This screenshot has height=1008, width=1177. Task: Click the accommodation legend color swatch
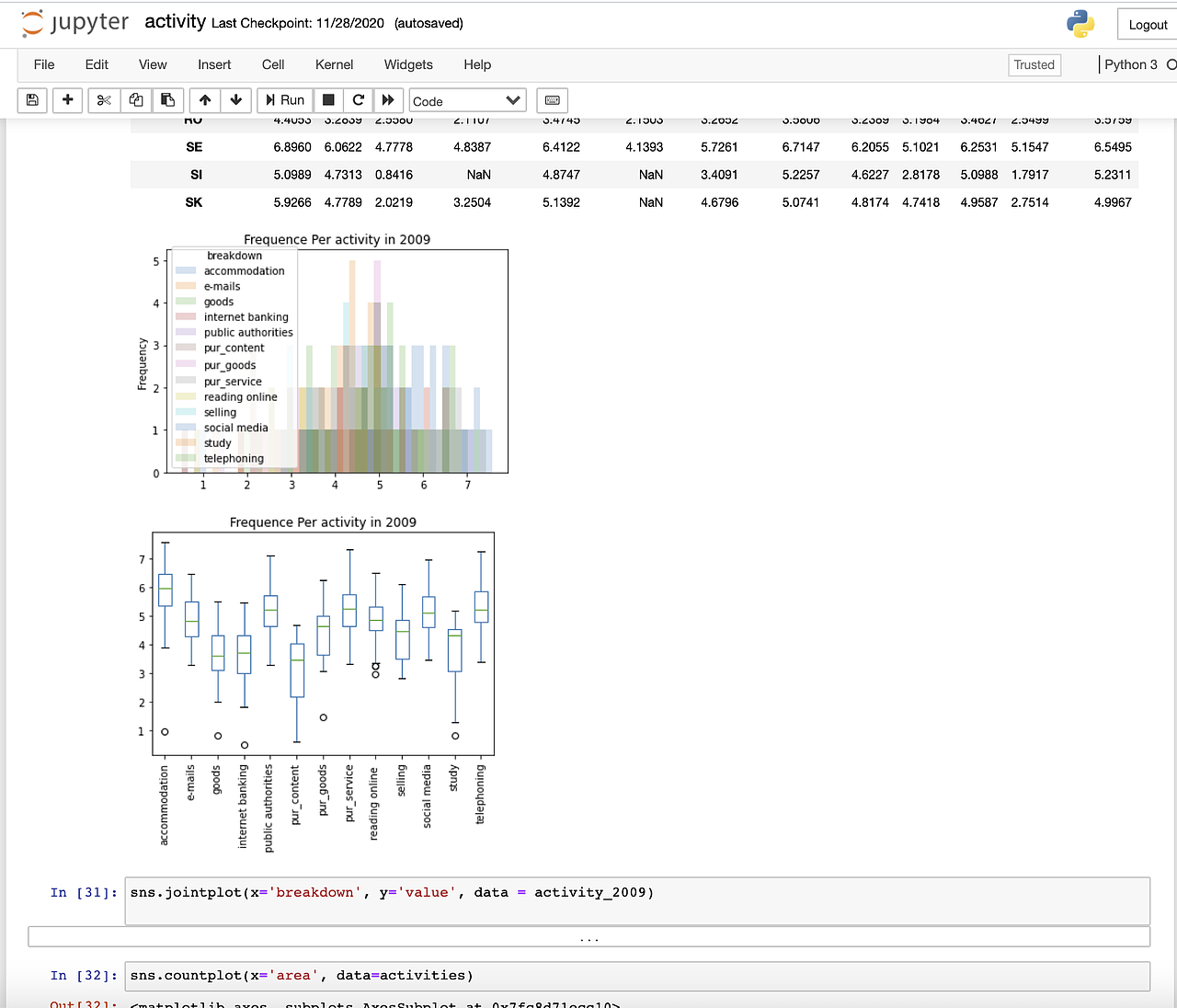(x=186, y=271)
